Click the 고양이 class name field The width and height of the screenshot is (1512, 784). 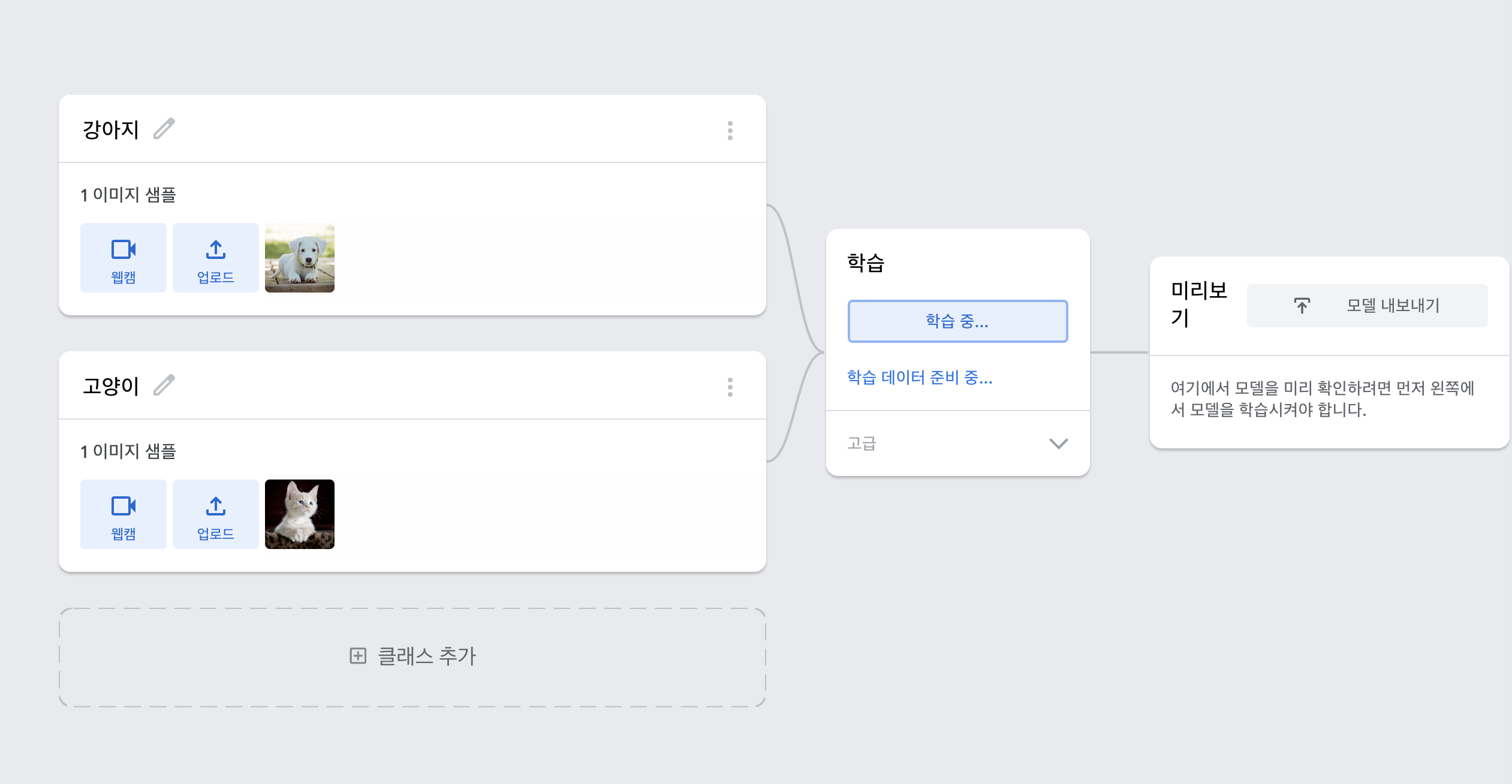[x=111, y=386]
